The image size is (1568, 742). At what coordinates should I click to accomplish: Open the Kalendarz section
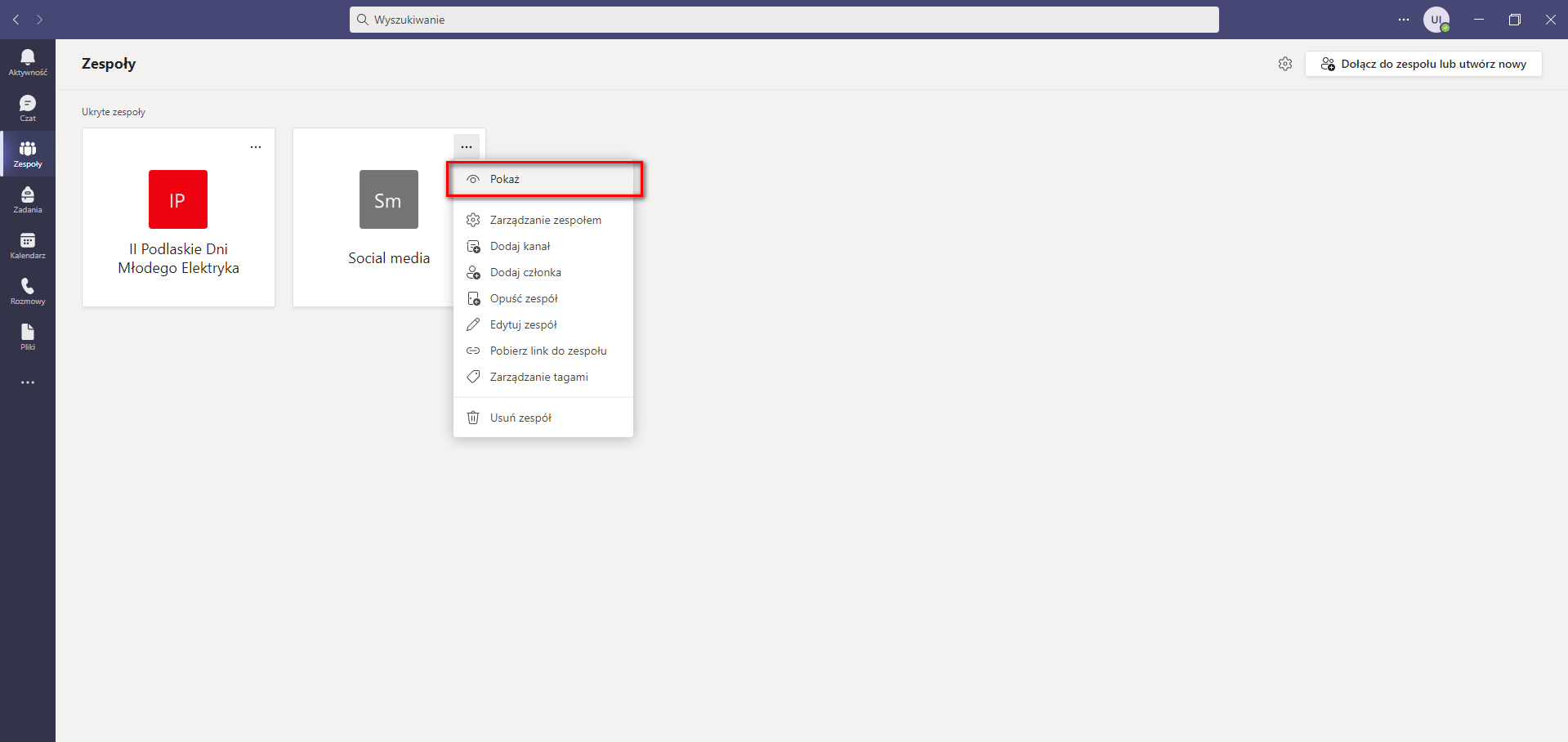pos(28,245)
